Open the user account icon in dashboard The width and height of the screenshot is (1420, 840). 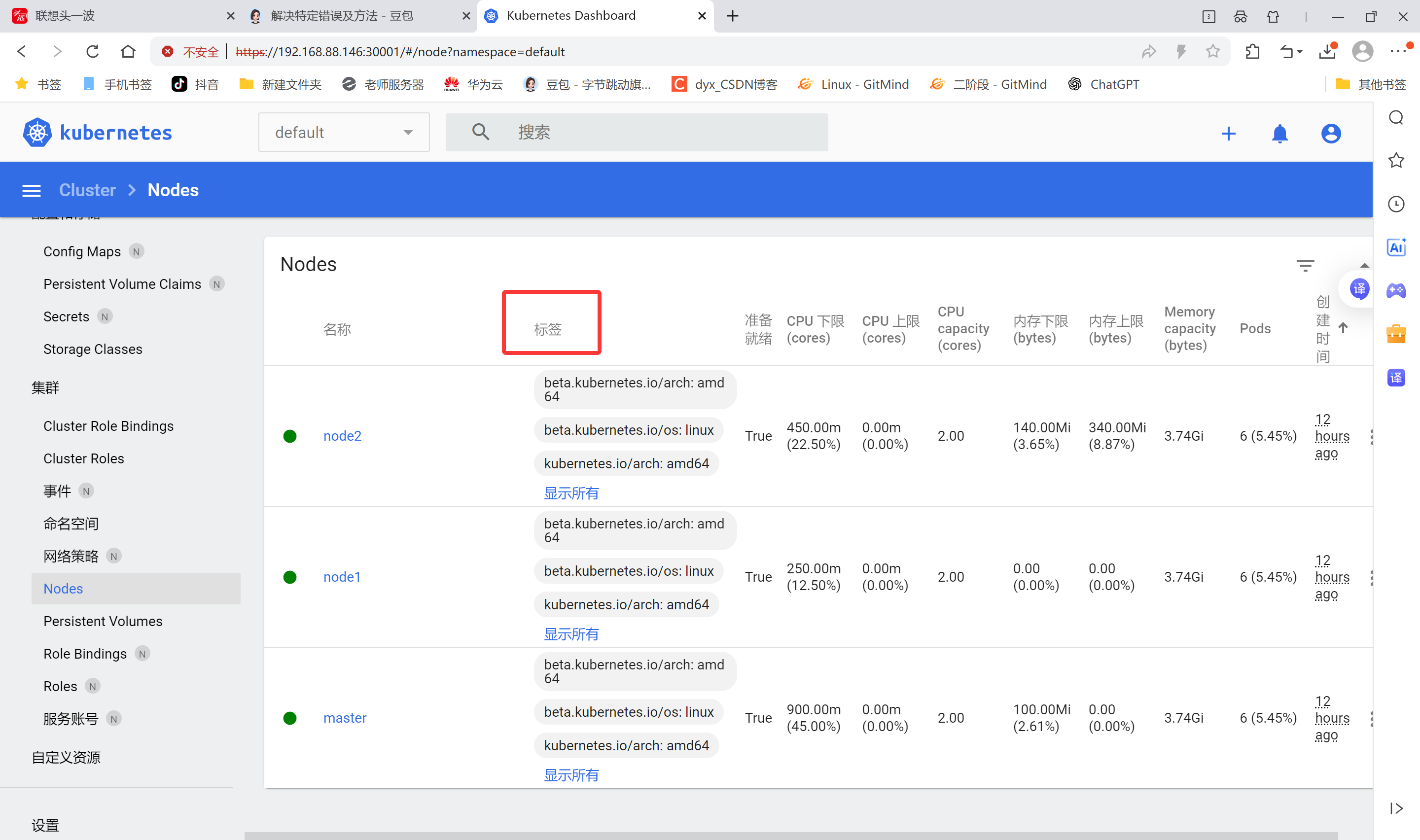coord(1331,134)
